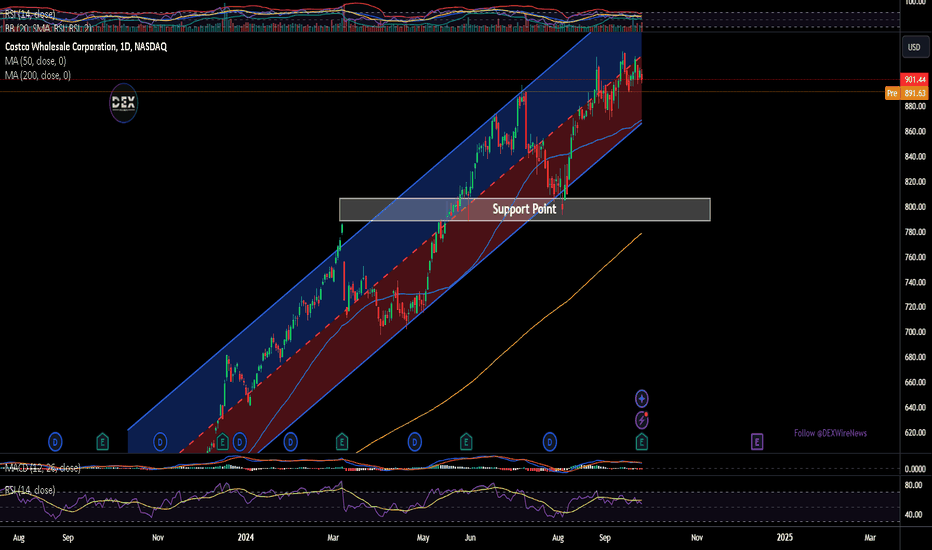Click the 880.00 price axis label
The height and width of the screenshot is (550, 932).
[915, 106]
